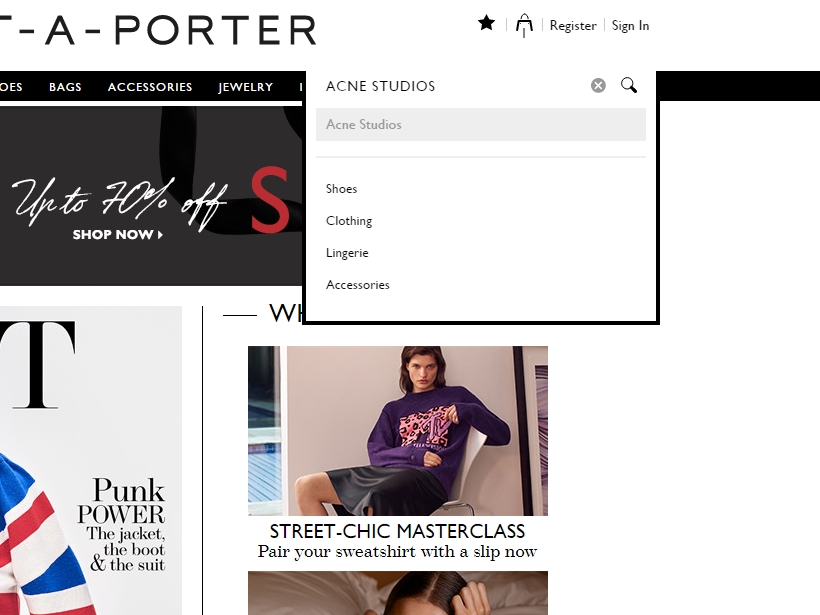Image resolution: width=820 pixels, height=615 pixels.
Task: Open the Street-Chic Masterclass headline
Action: pos(397,531)
